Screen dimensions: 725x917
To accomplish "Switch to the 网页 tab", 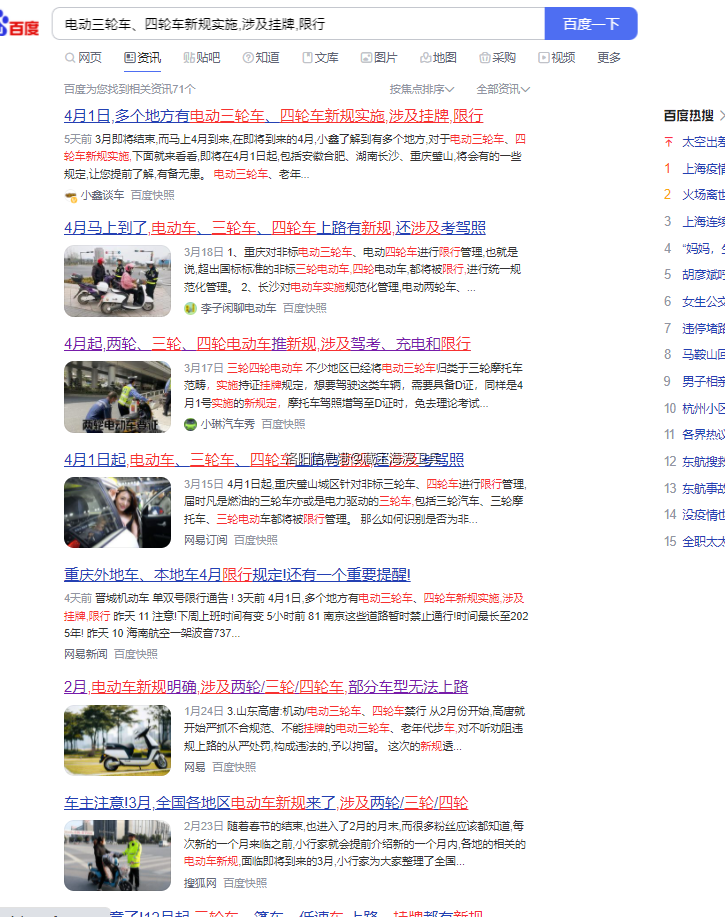I will point(83,57).
